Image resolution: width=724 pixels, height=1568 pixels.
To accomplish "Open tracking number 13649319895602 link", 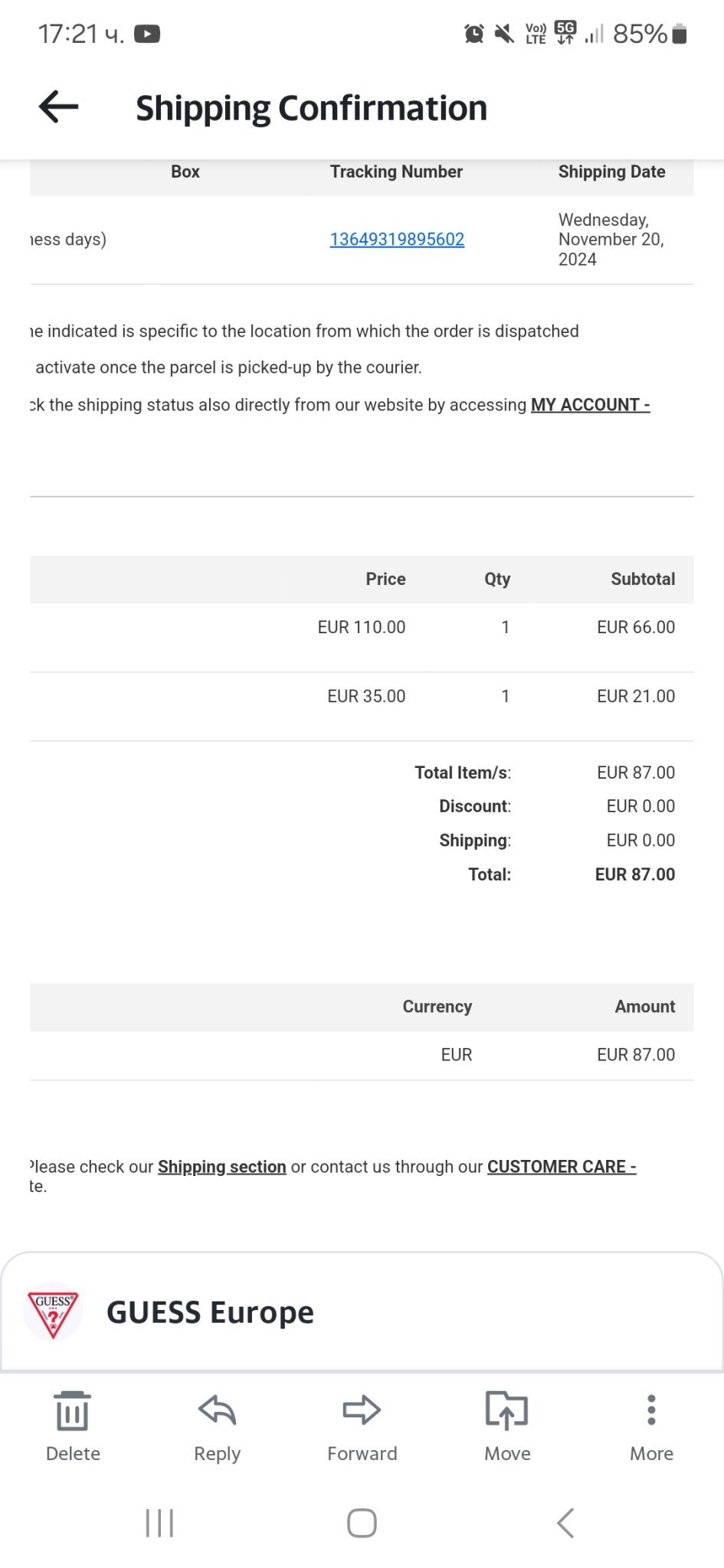I will 397,240.
